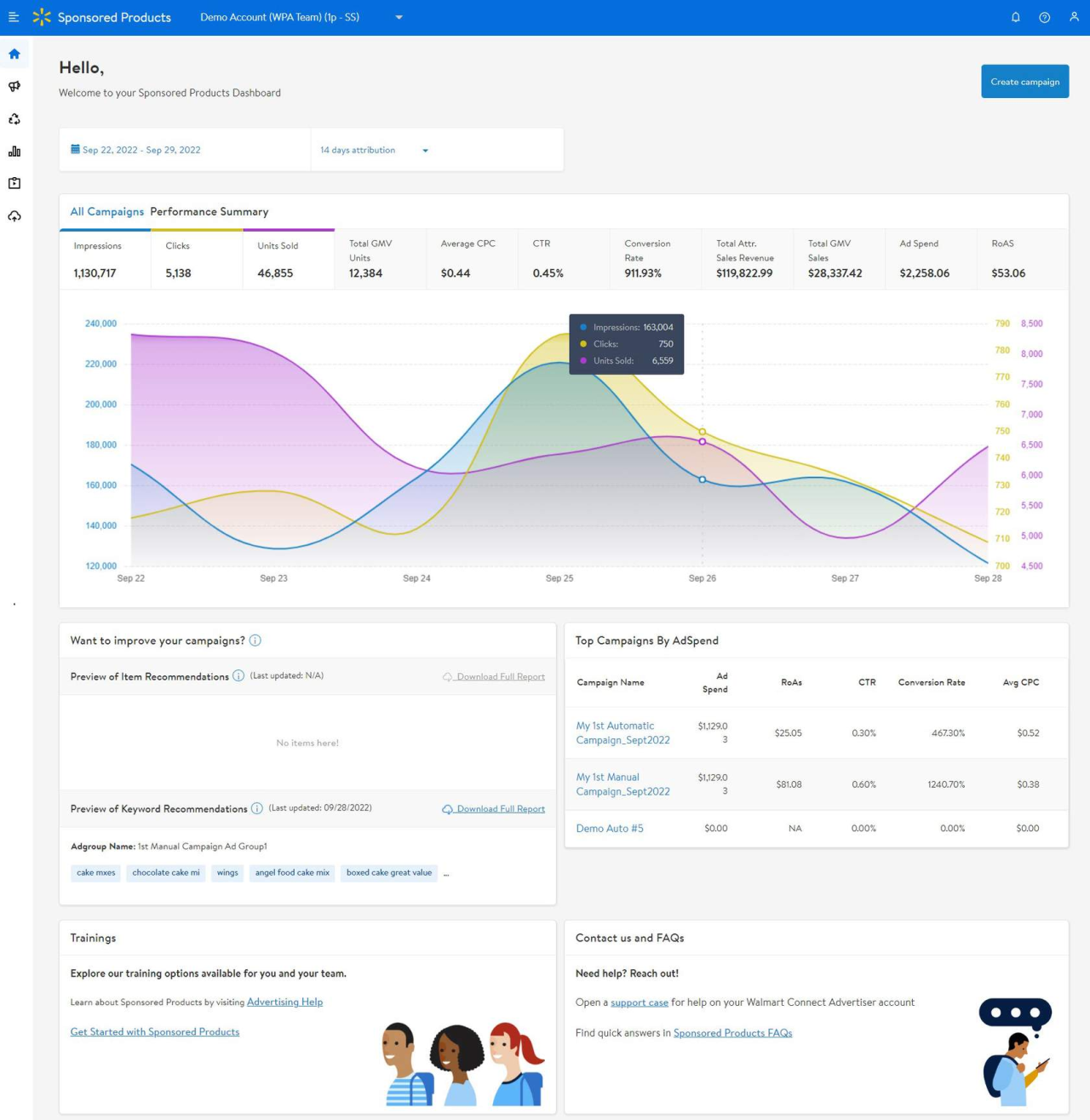Click the cloud upload sidebar icon
1090x1120 pixels.
pos(14,216)
